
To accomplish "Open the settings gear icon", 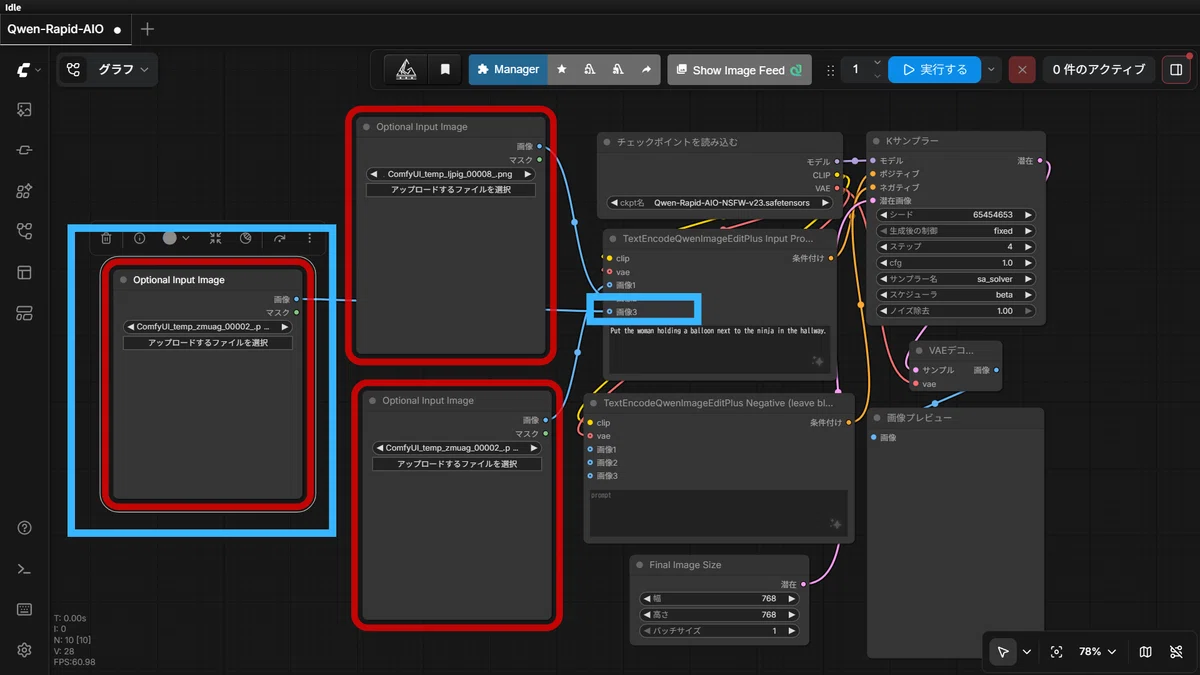I will 25,650.
